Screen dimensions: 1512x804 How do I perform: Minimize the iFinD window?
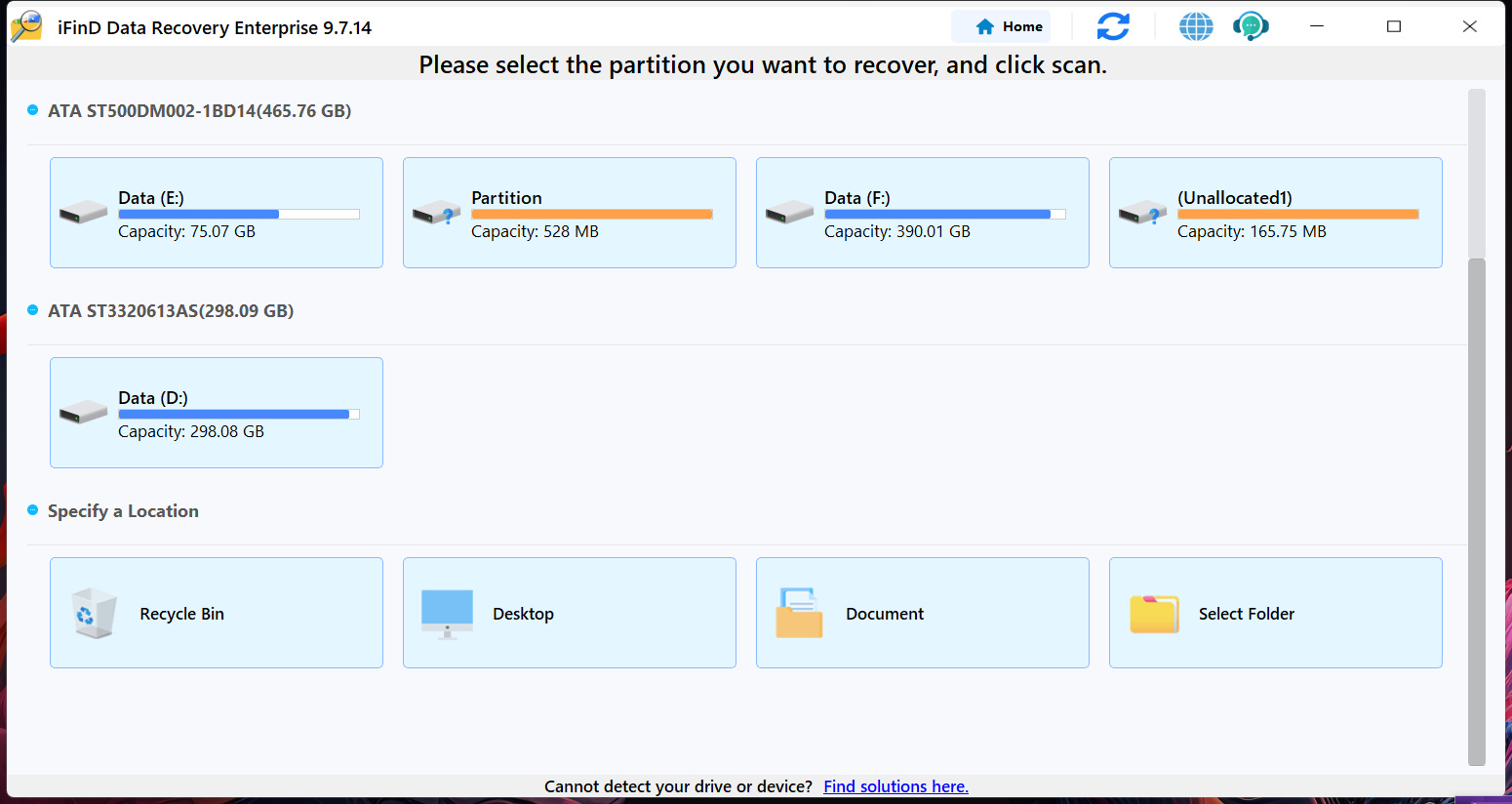point(1317,26)
